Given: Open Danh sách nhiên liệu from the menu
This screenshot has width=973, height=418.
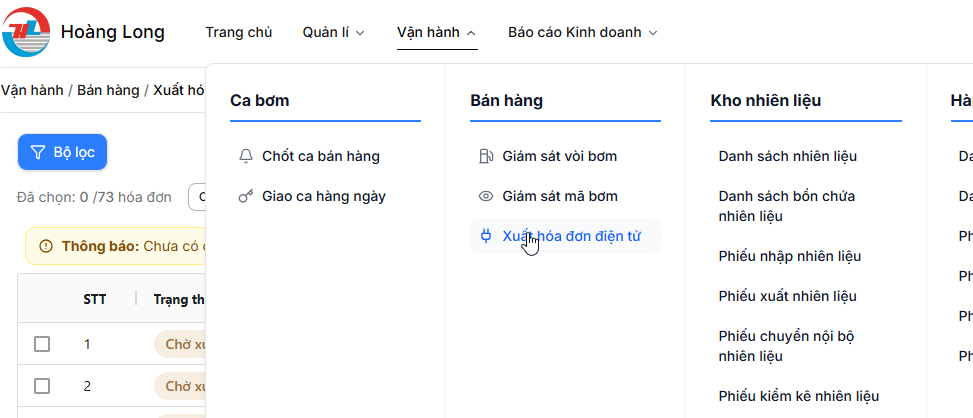Looking at the screenshot, I should [x=787, y=156].
